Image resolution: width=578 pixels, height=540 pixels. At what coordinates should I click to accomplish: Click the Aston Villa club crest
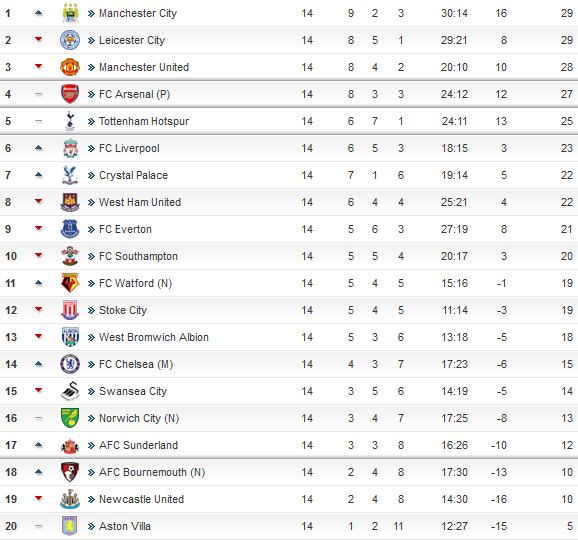click(70, 526)
